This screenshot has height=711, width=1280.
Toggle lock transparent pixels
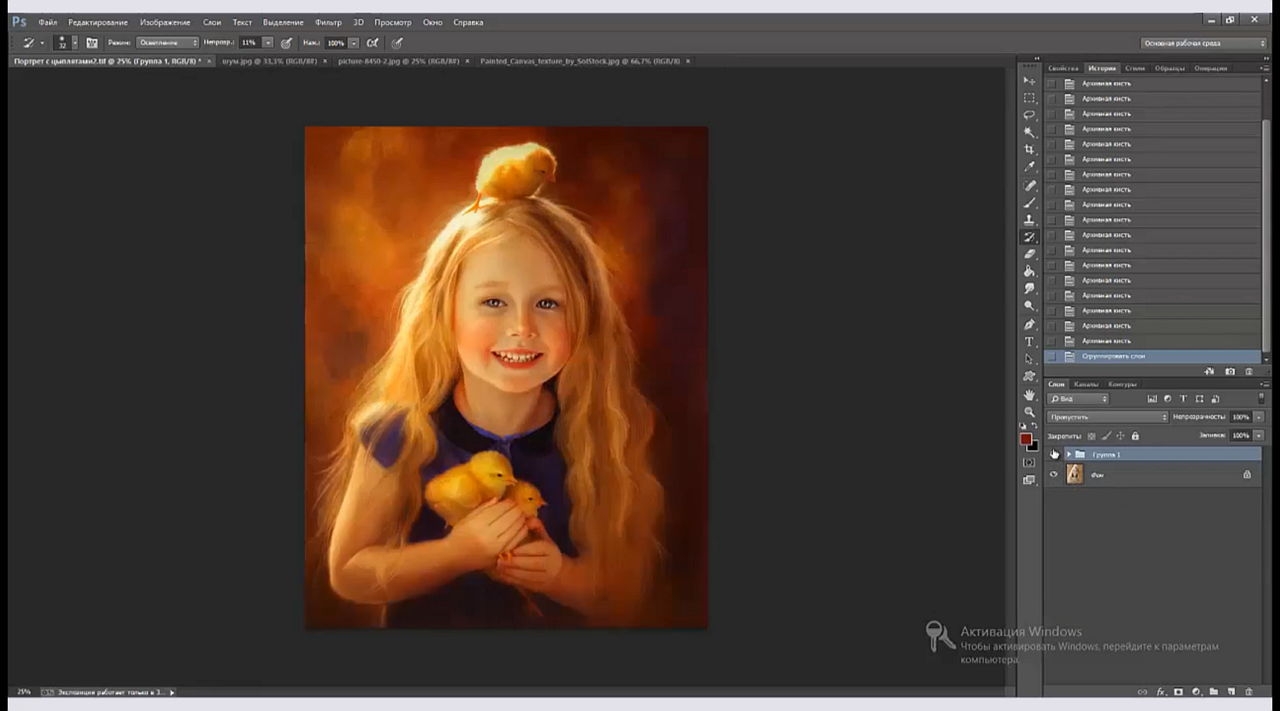coord(1091,436)
